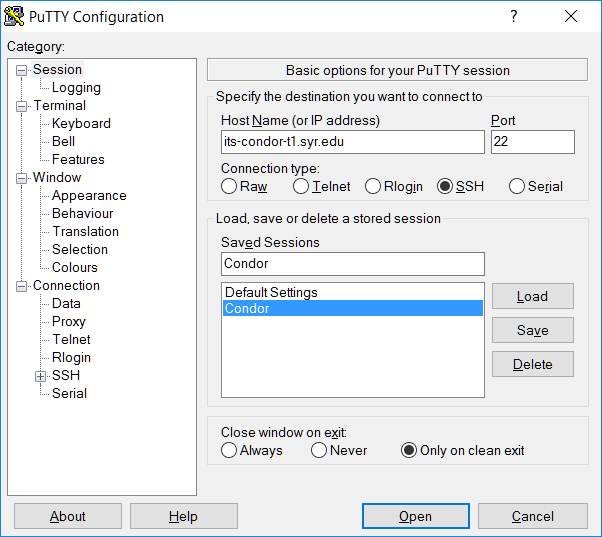Click the Saved Sessions name field
The image size is (602, 537).
[x=352, y=264]
